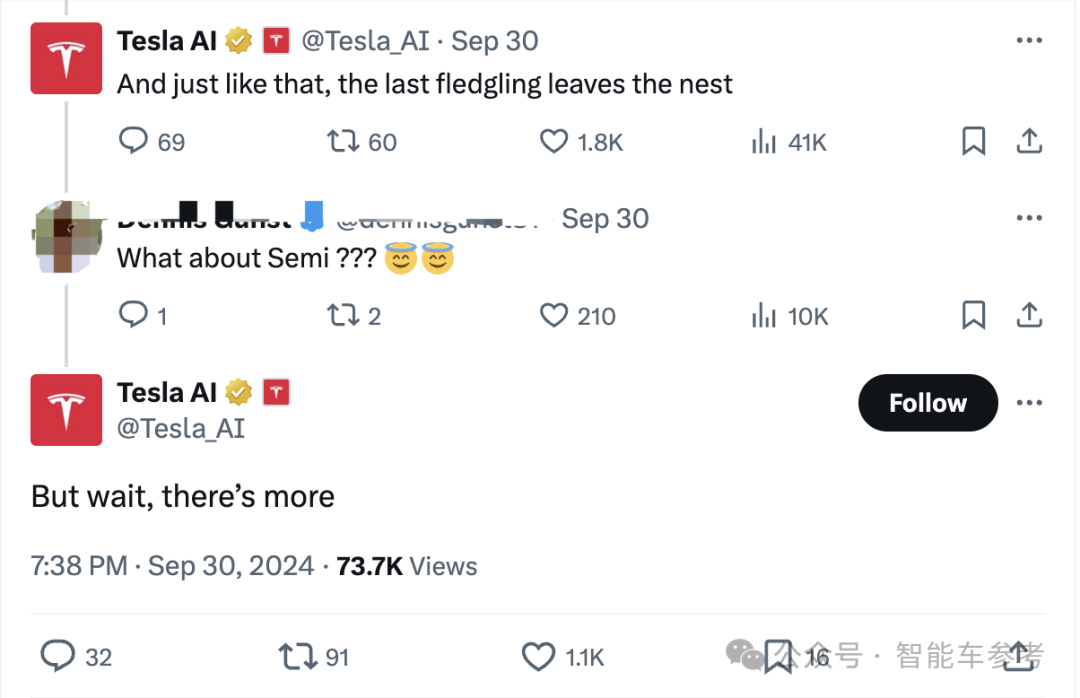View the 10K views stats on Semi comment
The image size is (1080, 698).
click(764, 316)
